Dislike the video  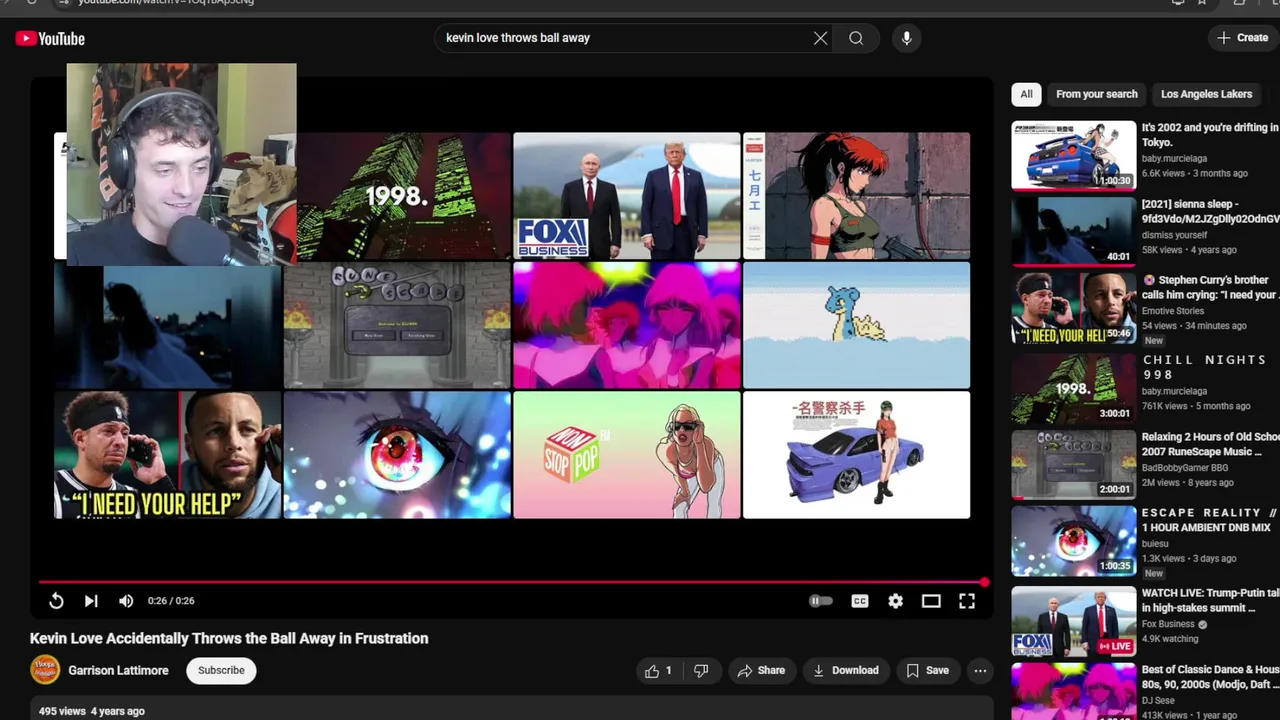[x=702, y=671]
